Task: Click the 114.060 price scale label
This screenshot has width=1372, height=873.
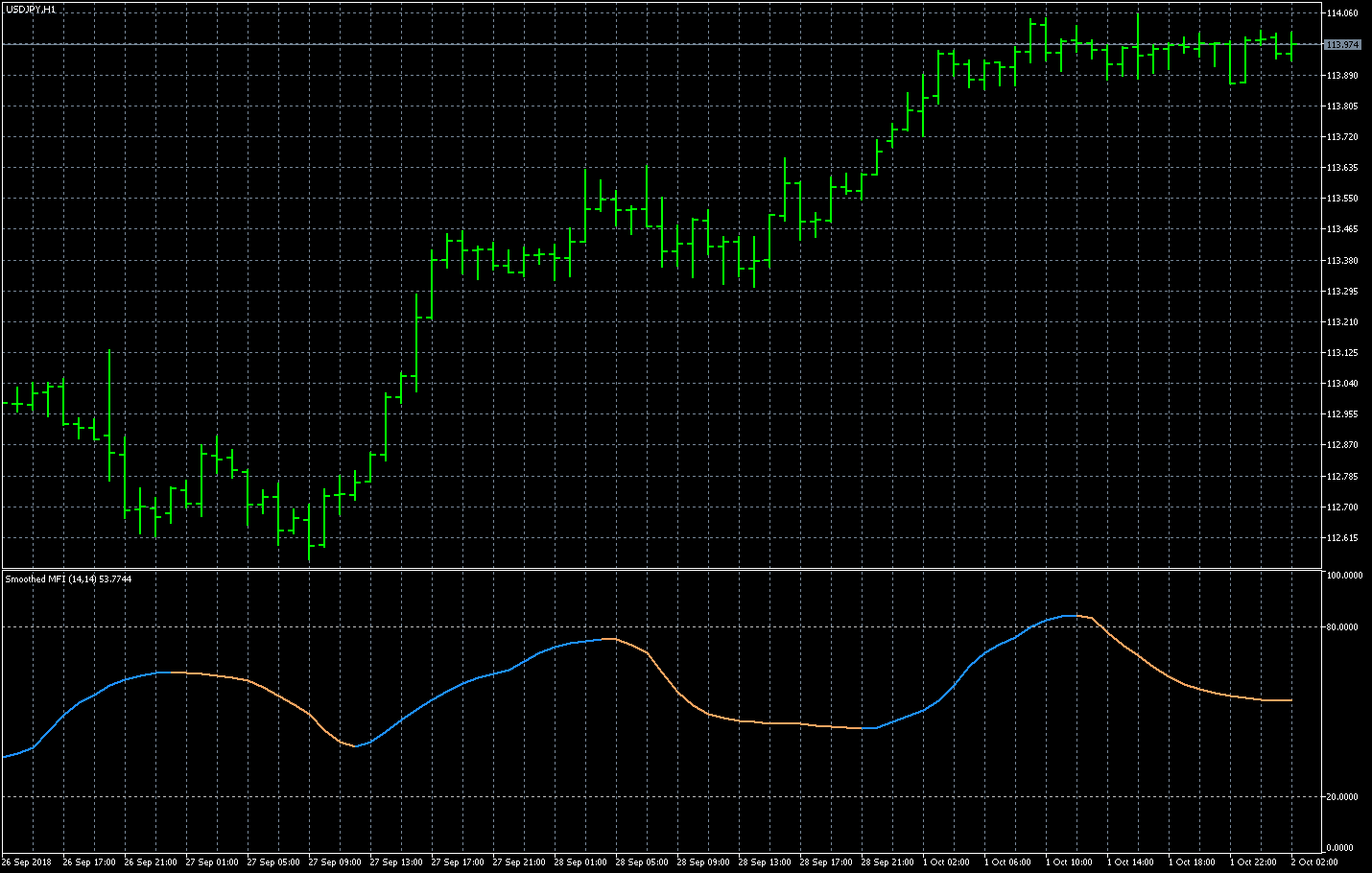Action: tap(1342, 13)
